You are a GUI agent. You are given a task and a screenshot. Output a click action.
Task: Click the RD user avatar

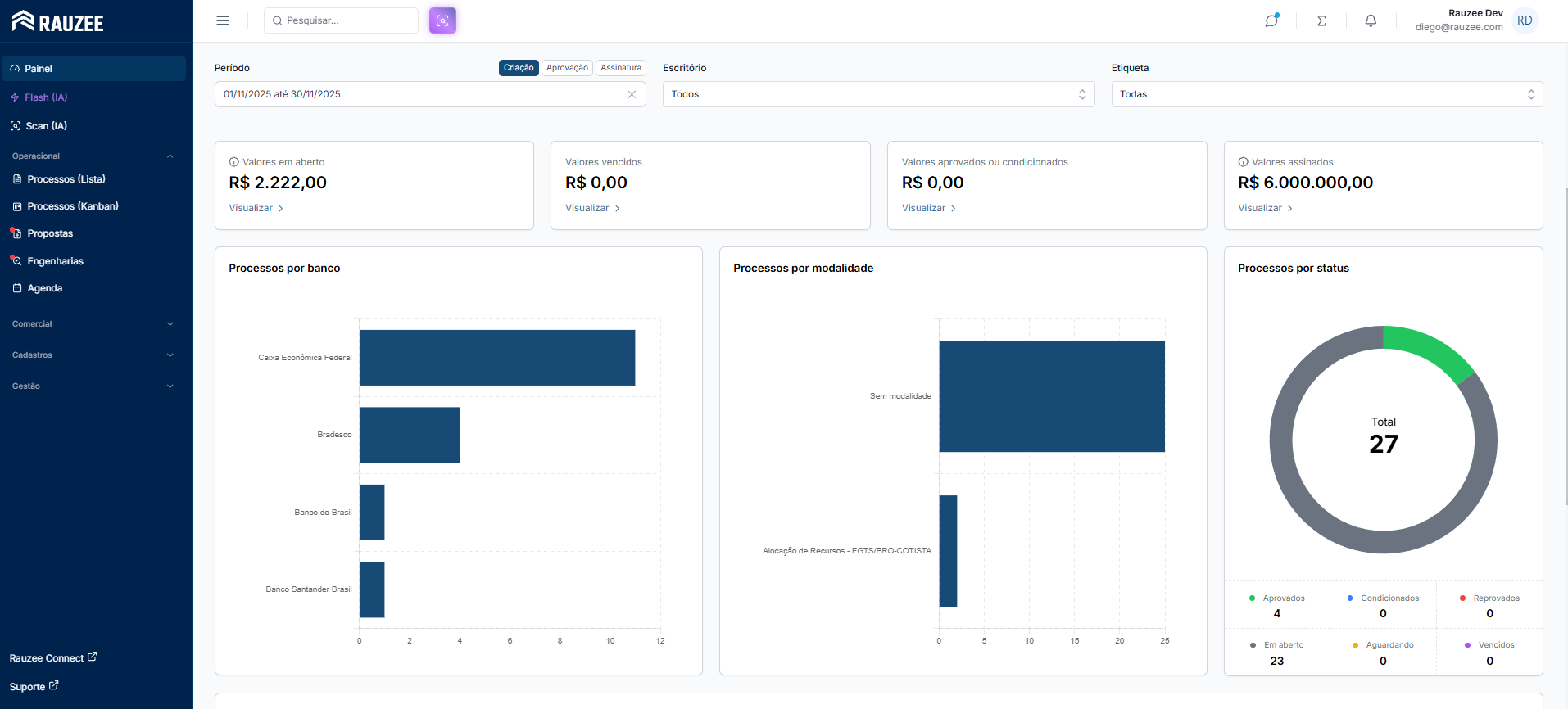pos(1525,20)
